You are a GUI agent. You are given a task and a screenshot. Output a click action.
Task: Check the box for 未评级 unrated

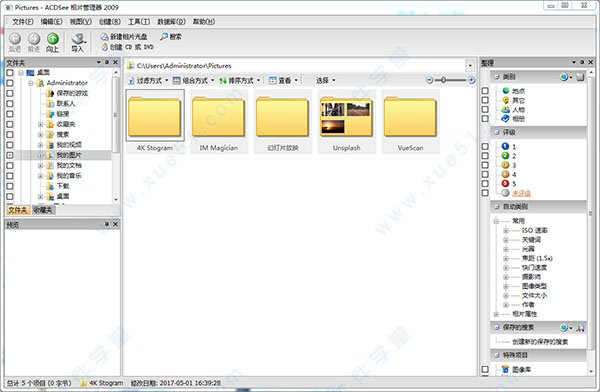(x=485, y=193)
